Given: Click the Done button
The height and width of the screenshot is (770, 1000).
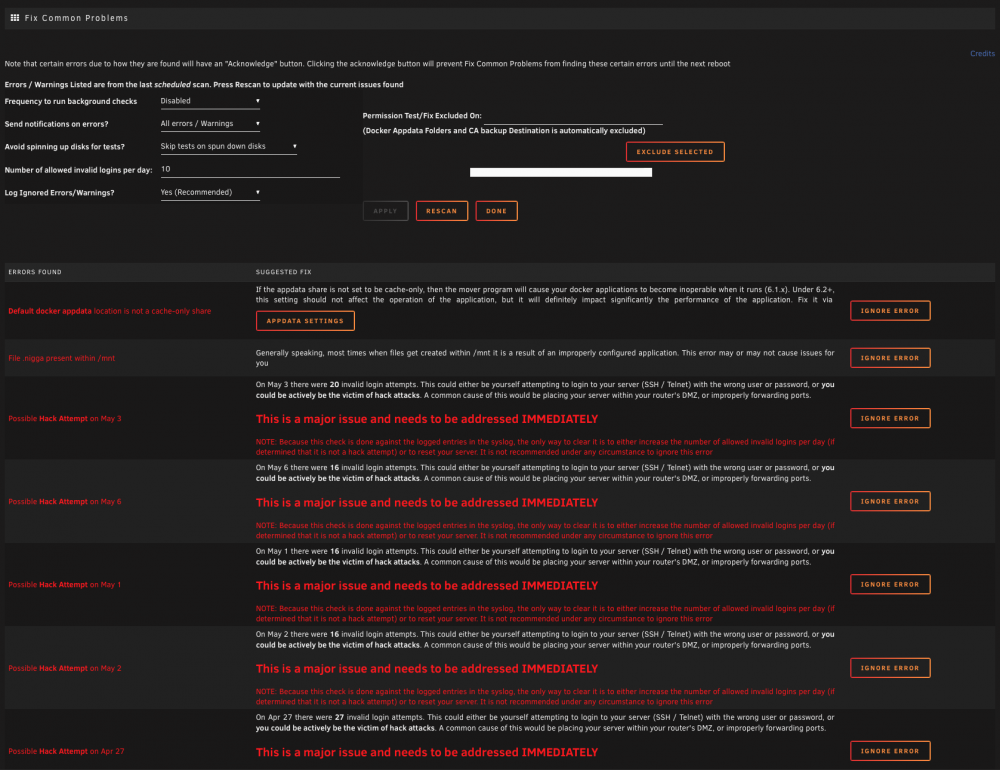Looking at the screenshot, I should [x=496, y=211].
